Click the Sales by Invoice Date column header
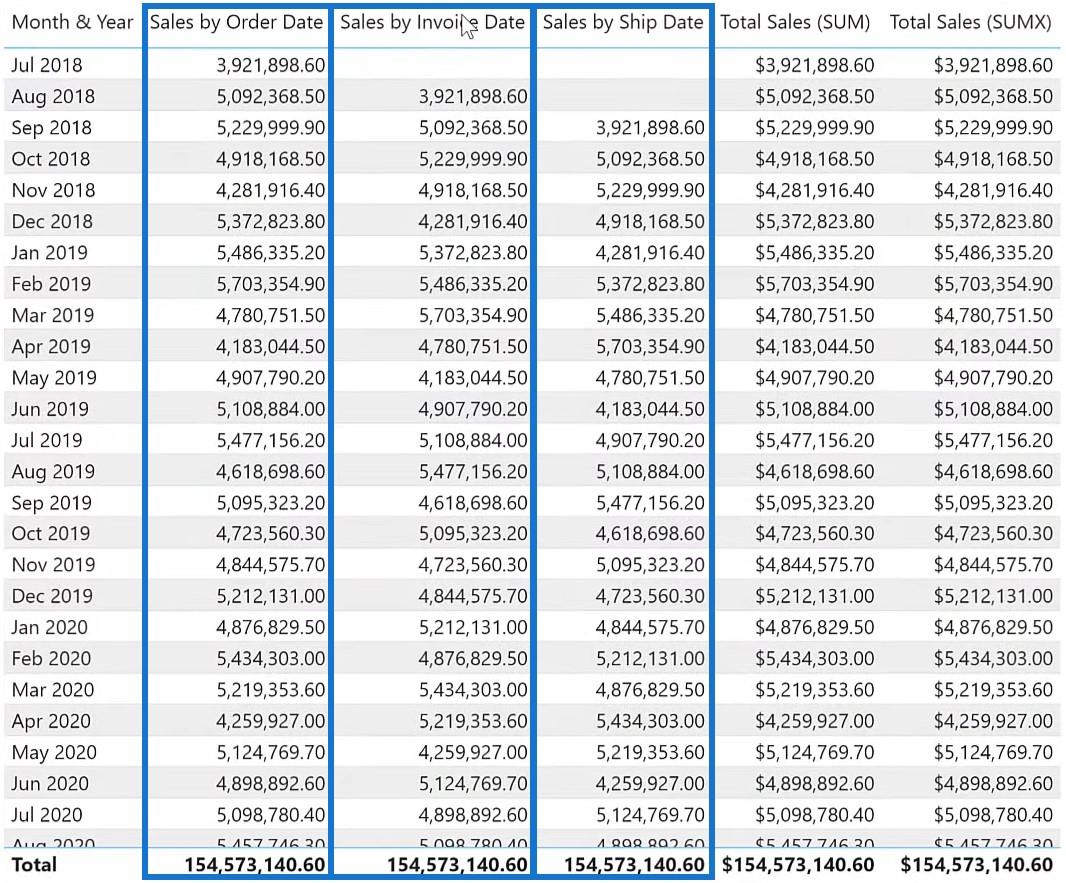 click(432, 22)
